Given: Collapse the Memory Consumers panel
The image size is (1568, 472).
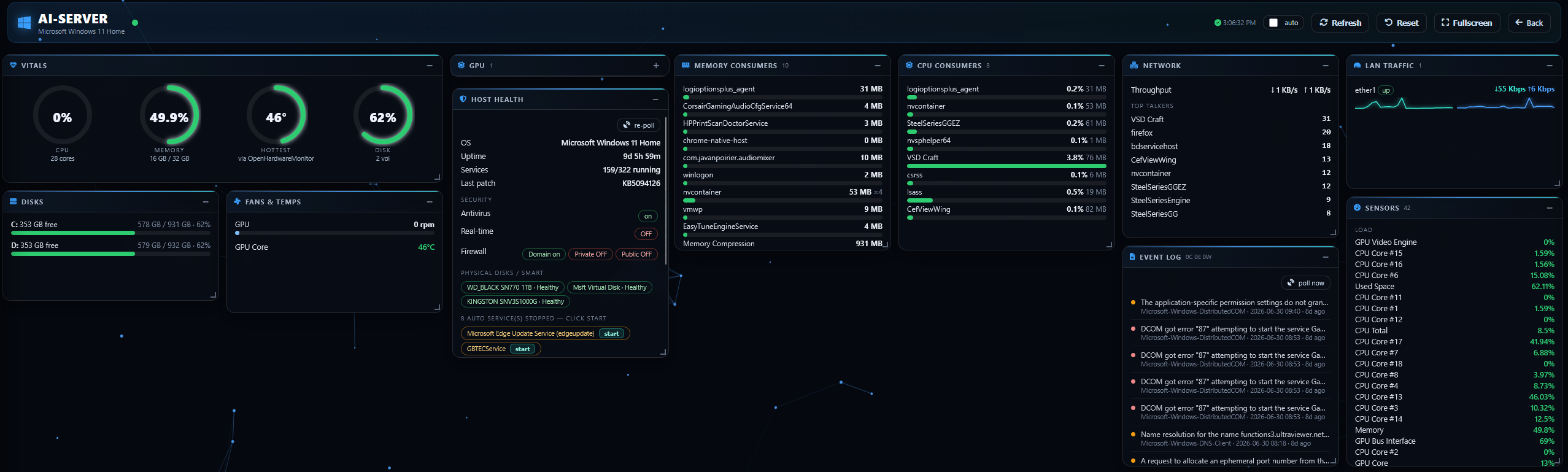Looking at the screenshot, I should pyautogui.click(x=878, y=66).
